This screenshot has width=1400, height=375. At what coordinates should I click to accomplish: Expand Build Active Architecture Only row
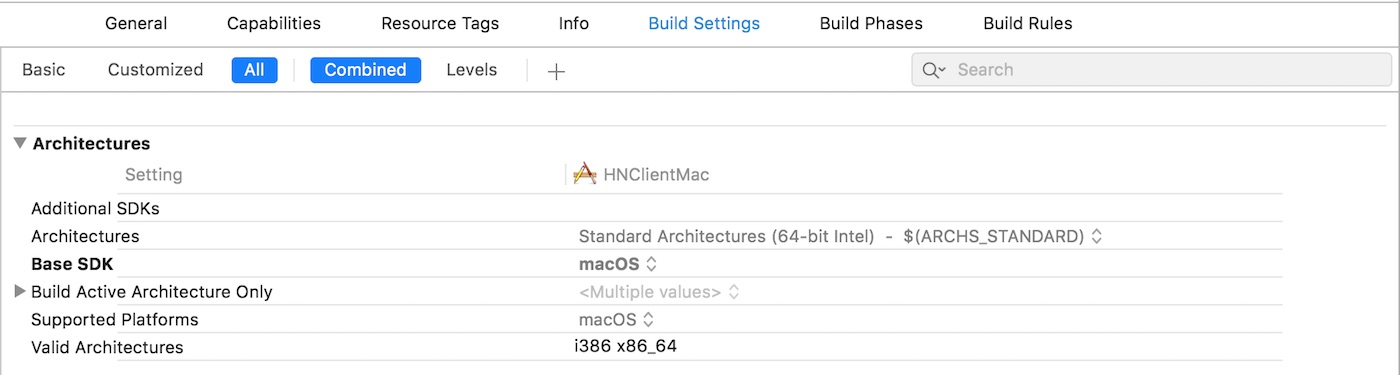coord(19,292)
